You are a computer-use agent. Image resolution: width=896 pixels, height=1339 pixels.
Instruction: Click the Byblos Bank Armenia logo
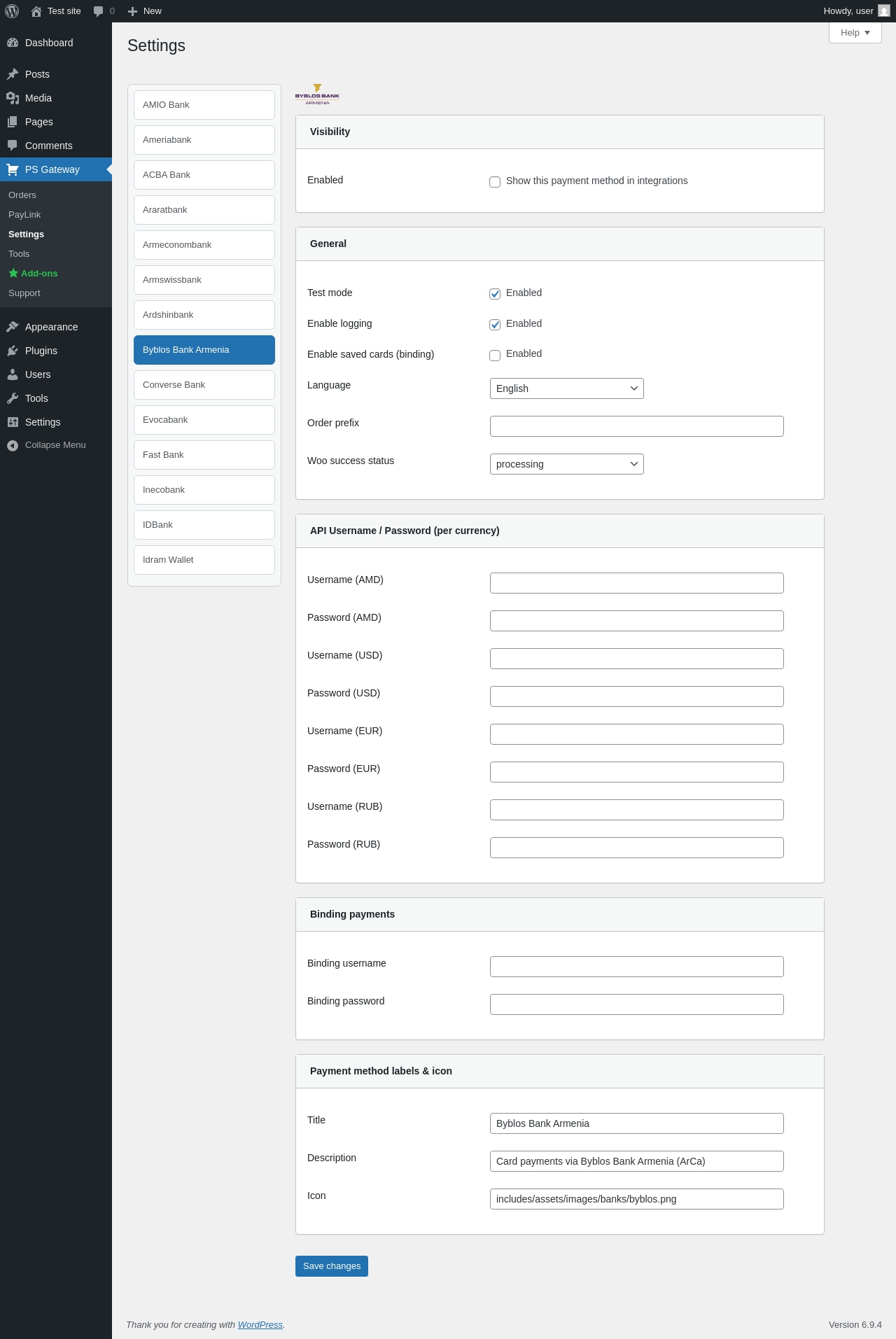(317, 94)
